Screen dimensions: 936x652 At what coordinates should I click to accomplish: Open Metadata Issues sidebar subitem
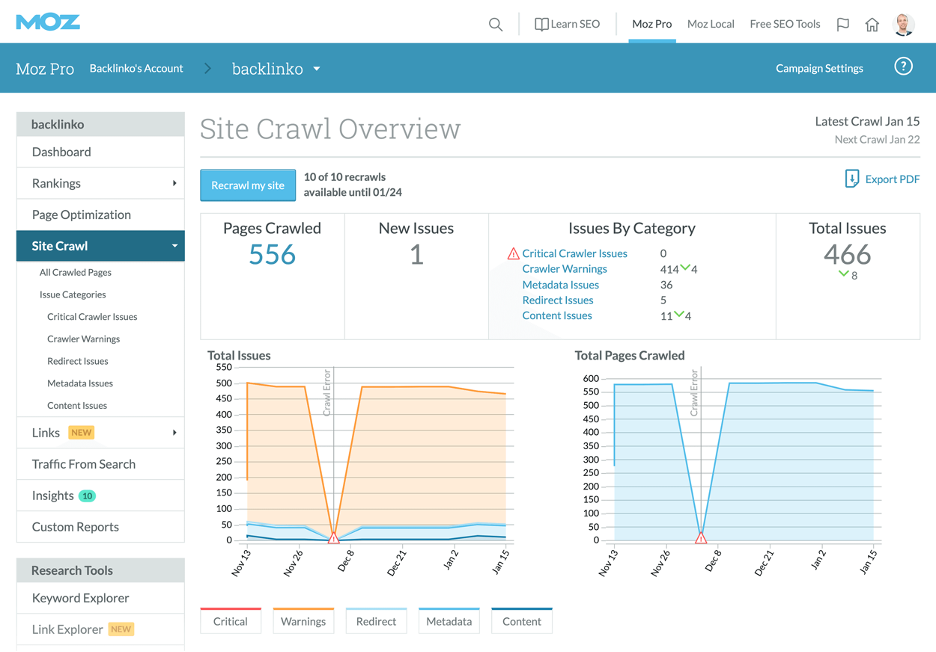coord(80,383)
